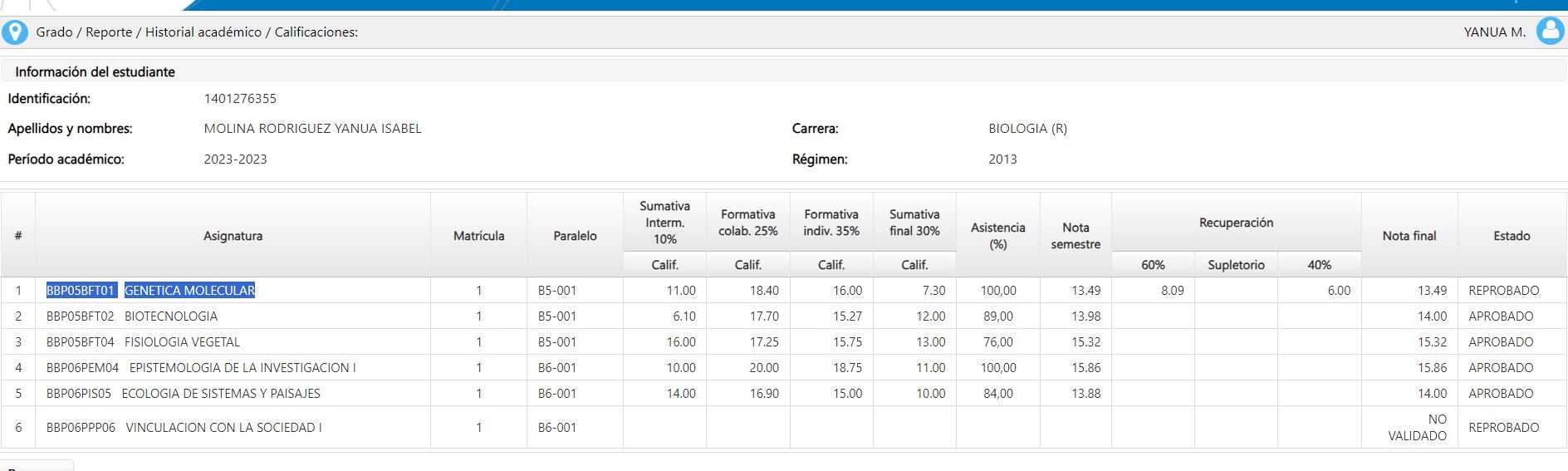The image size is (1568, 471).
Task: Open Historial académico breadcrumb
Action: 203,32
